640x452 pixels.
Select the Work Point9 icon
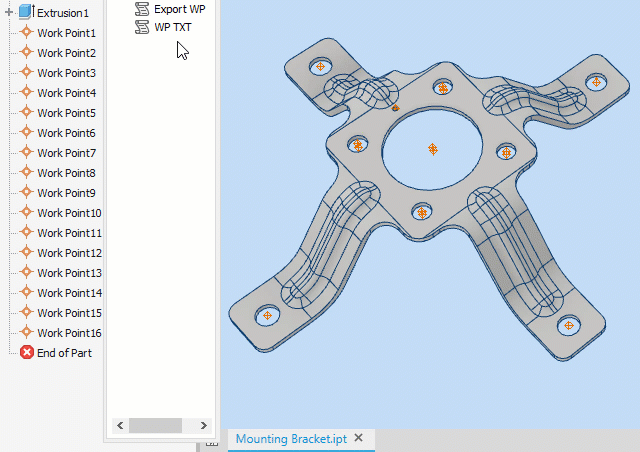(27, 193)
